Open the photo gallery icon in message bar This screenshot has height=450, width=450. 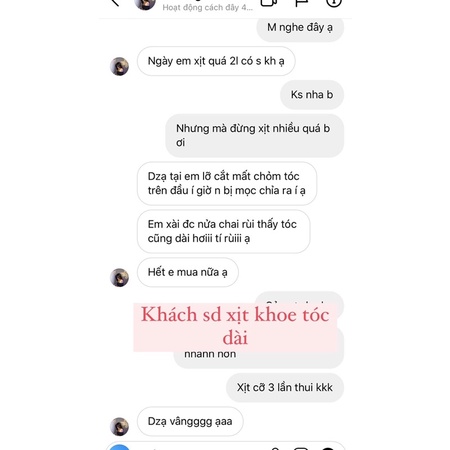click(x=301, y=449)
